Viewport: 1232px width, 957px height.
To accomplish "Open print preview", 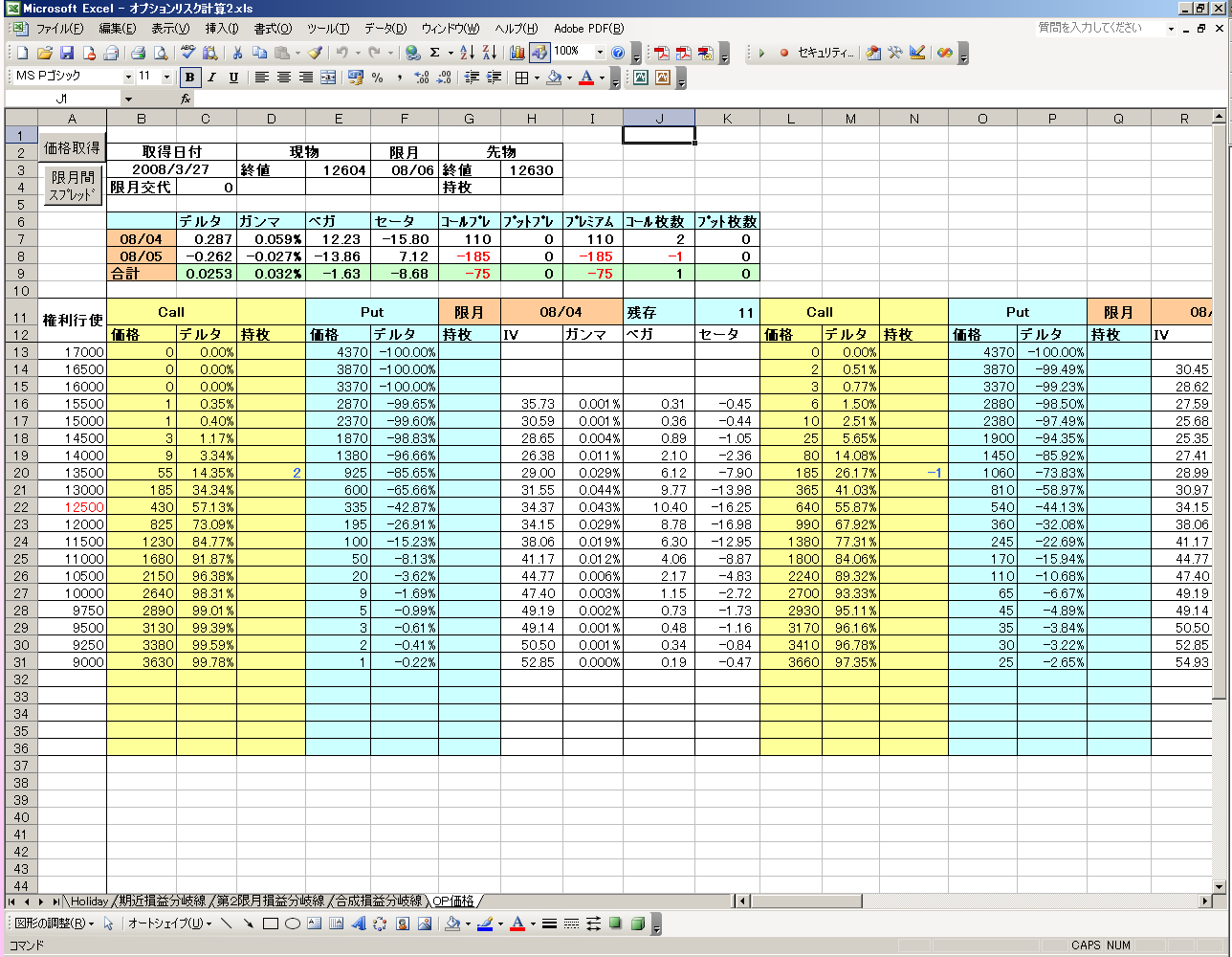I will 161,53.
